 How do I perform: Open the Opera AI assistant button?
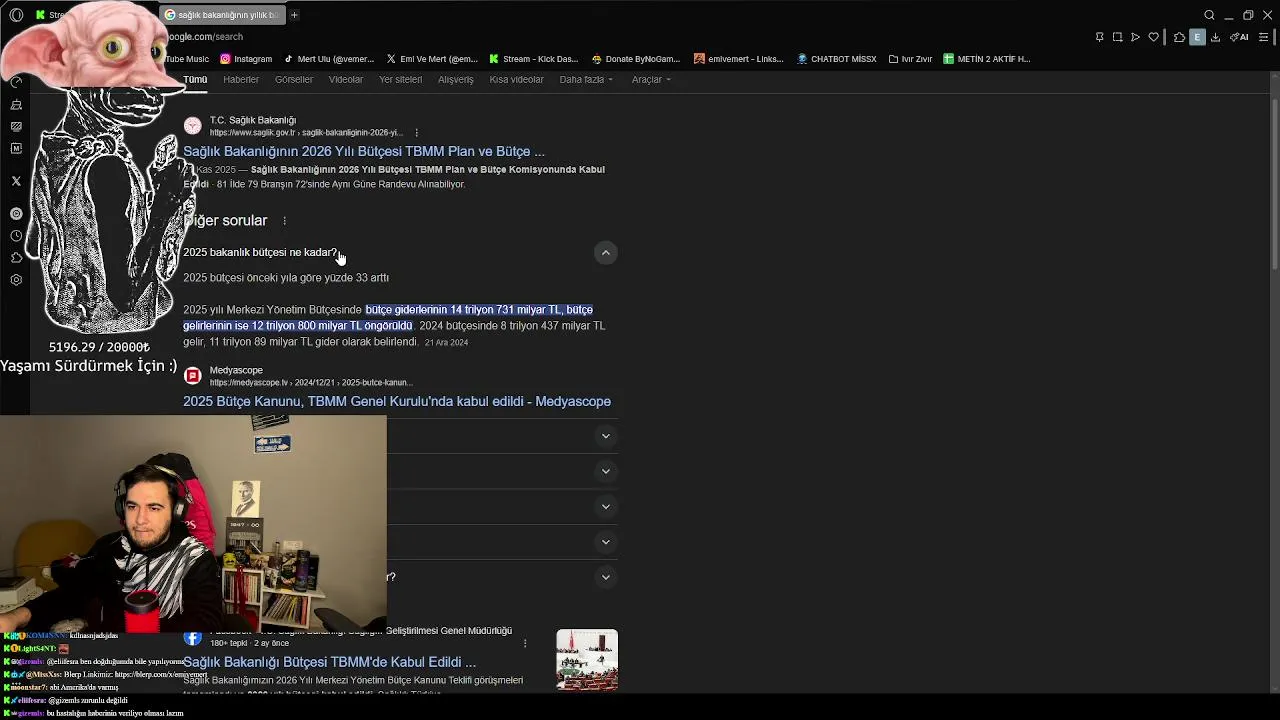click(1240, 37)
